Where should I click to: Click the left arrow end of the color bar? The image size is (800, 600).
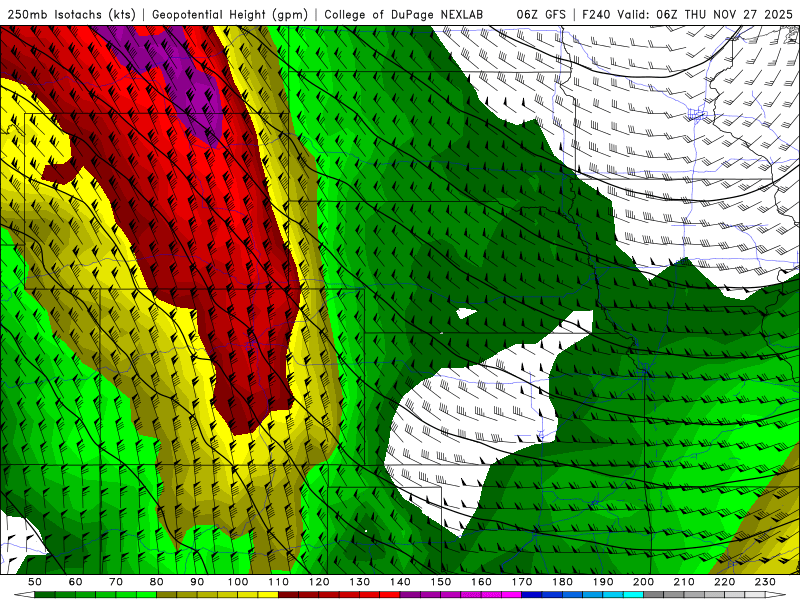24,595
